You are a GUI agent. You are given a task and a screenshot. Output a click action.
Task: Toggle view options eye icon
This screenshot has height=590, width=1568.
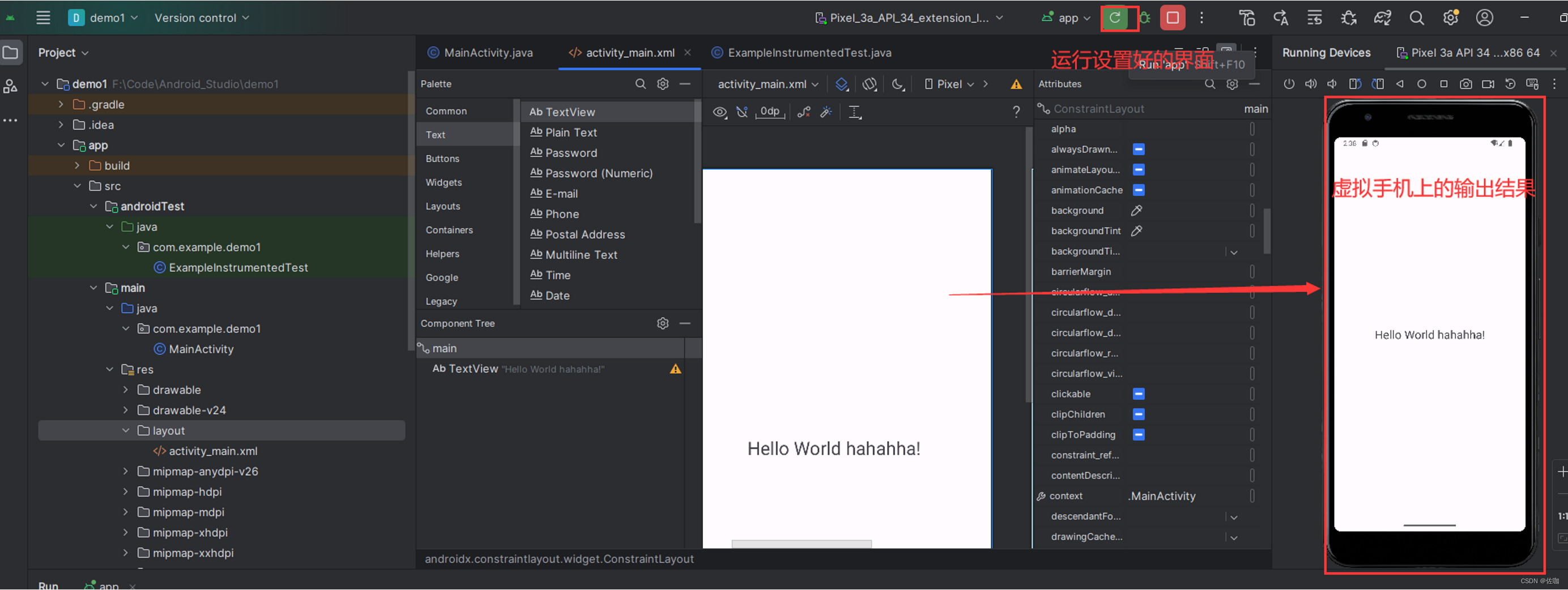coord(719,112)
